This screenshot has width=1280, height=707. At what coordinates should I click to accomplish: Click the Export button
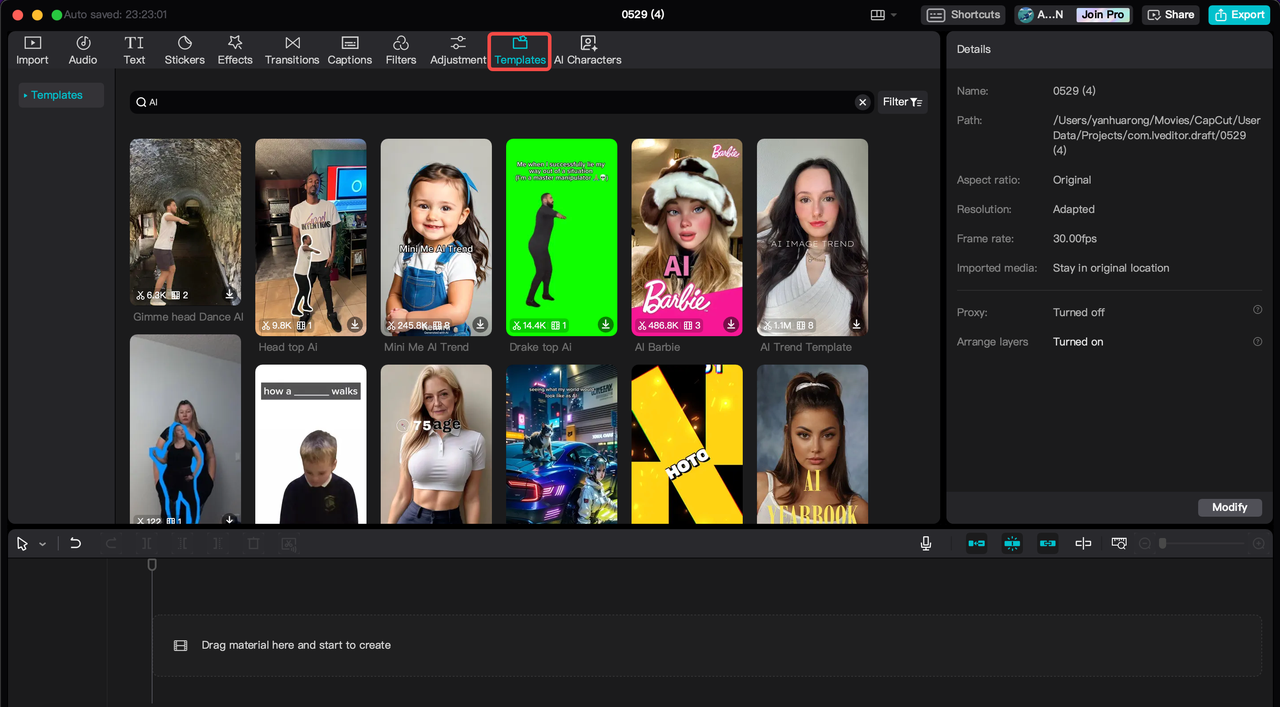pos(1238,15)
